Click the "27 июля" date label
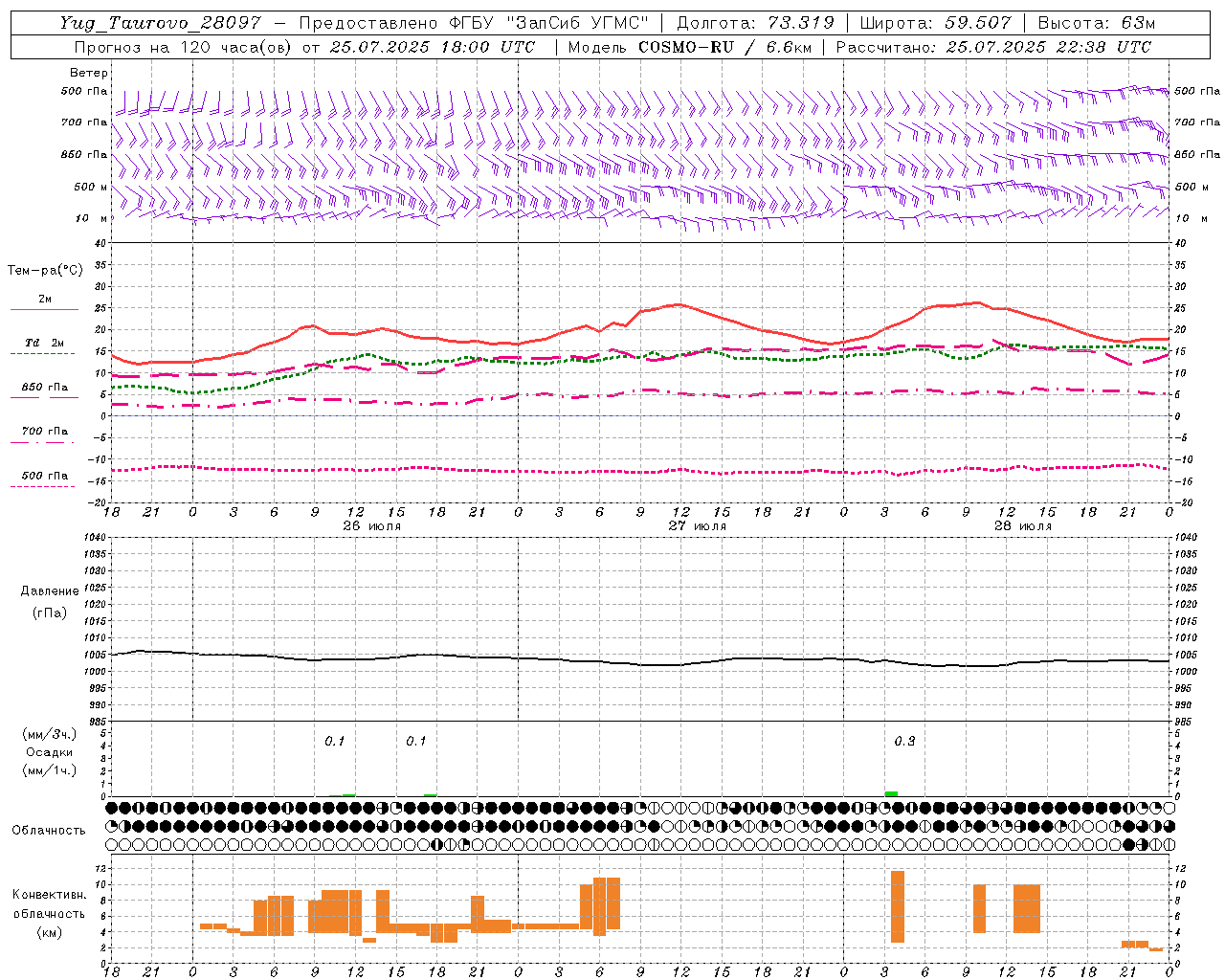Screen dimensions: 1225x980 pyautogui.click(x=698, y=526)
